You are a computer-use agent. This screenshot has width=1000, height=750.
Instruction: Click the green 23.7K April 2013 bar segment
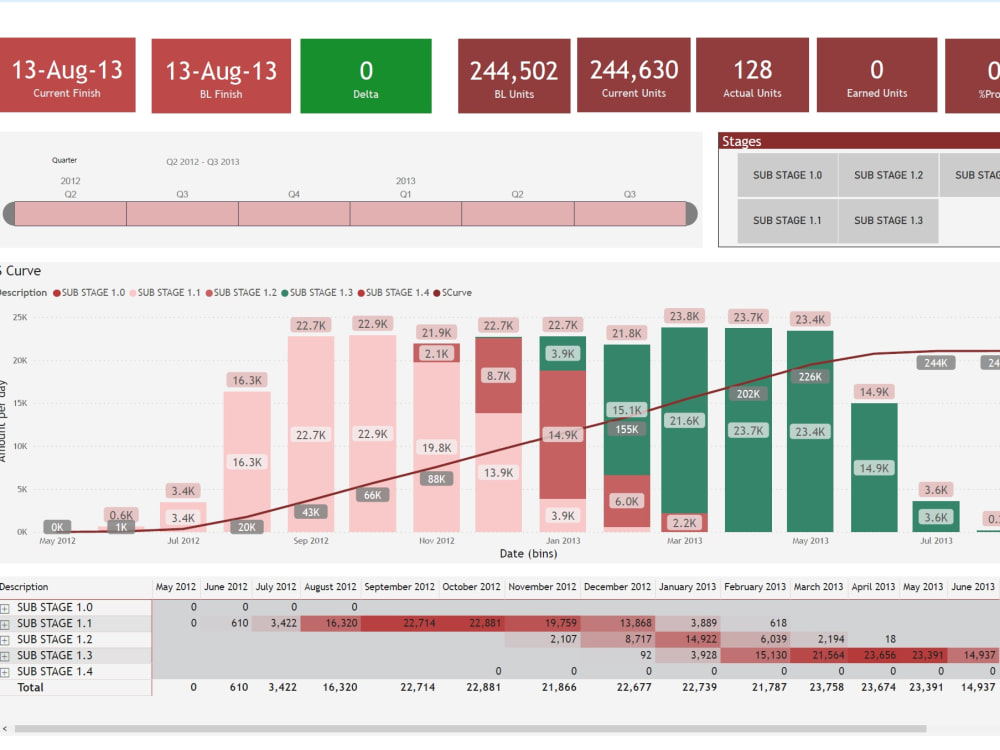pos(748,430)
